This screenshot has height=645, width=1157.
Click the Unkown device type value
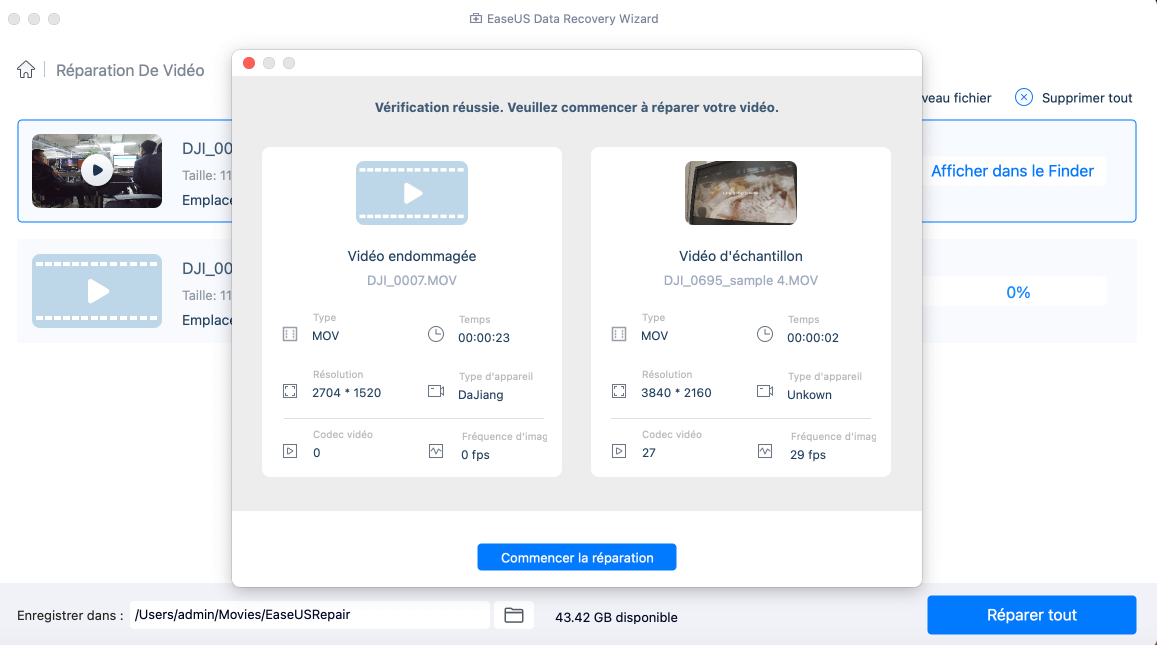[x=809, y=395]
